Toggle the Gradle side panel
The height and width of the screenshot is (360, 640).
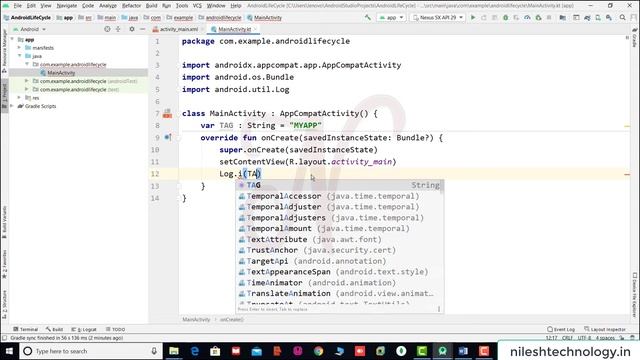(635, 38)
